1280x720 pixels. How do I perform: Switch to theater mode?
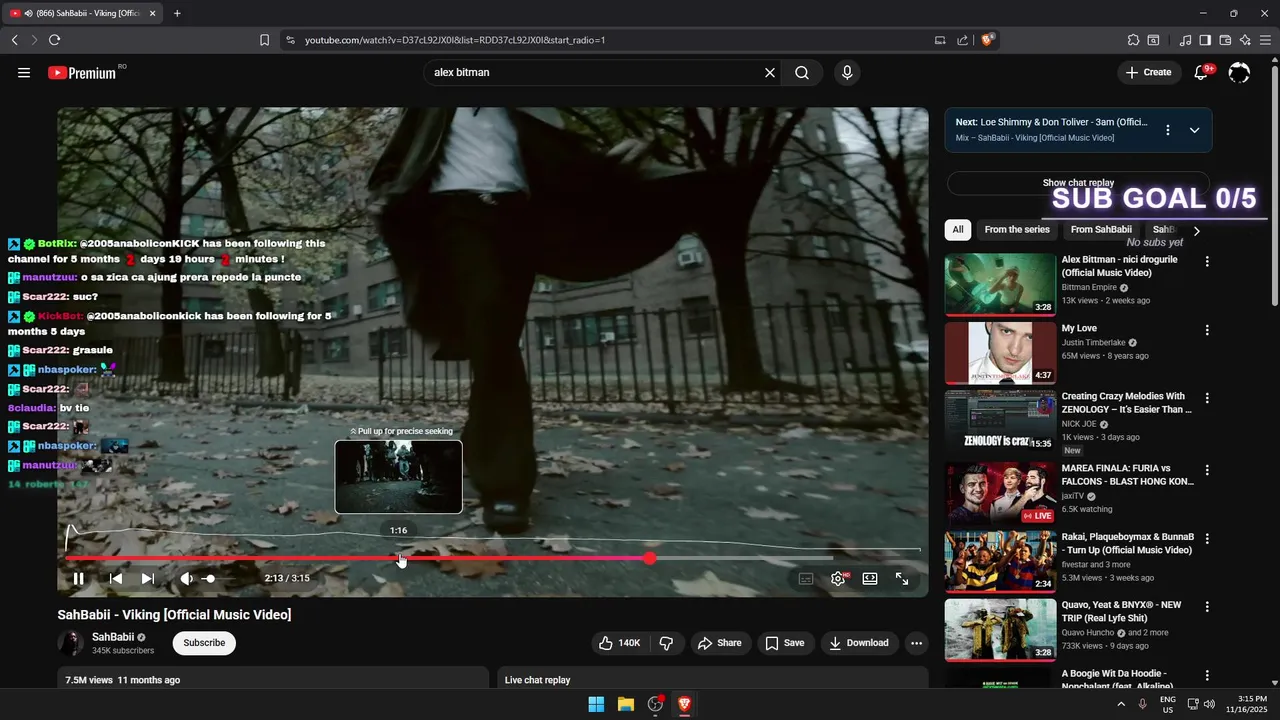click(870, 578)
